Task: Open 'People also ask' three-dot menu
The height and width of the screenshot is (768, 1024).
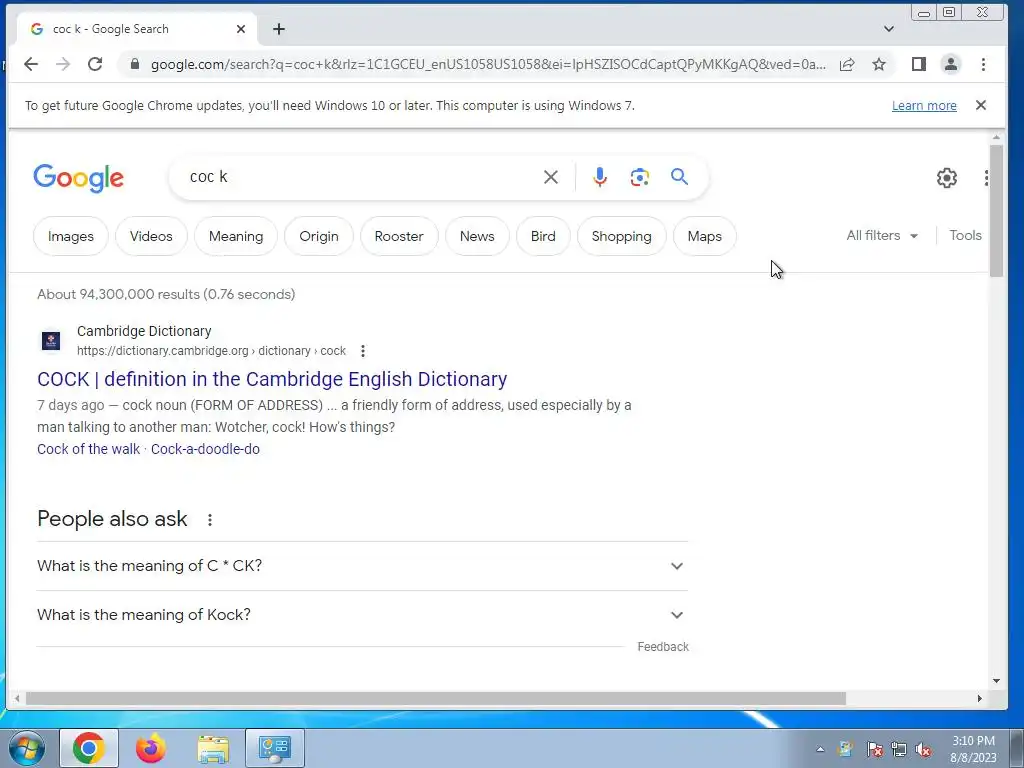Action: coord(210,520)
